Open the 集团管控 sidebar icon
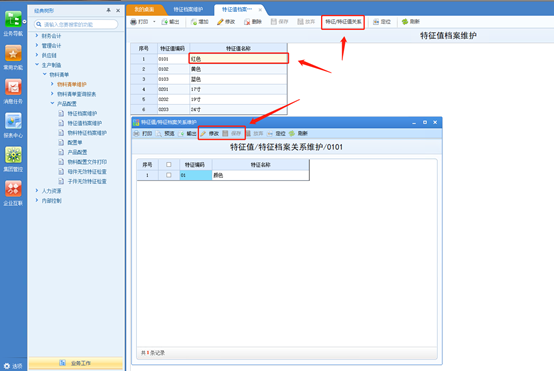 pyautogui.click(x=13, y=155)
